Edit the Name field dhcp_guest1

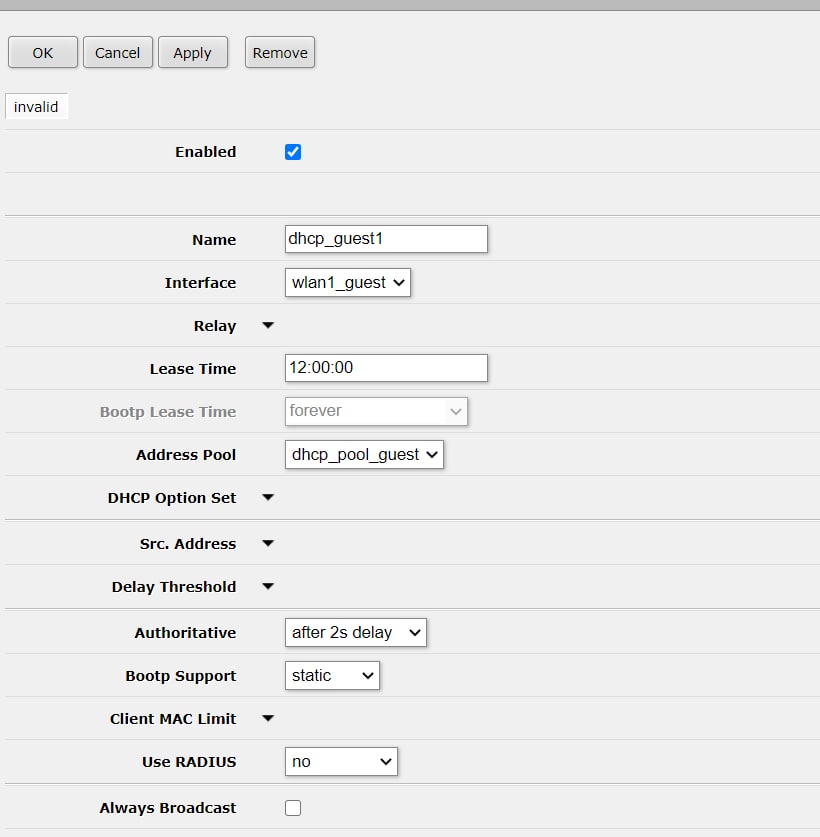click(386, 239)
